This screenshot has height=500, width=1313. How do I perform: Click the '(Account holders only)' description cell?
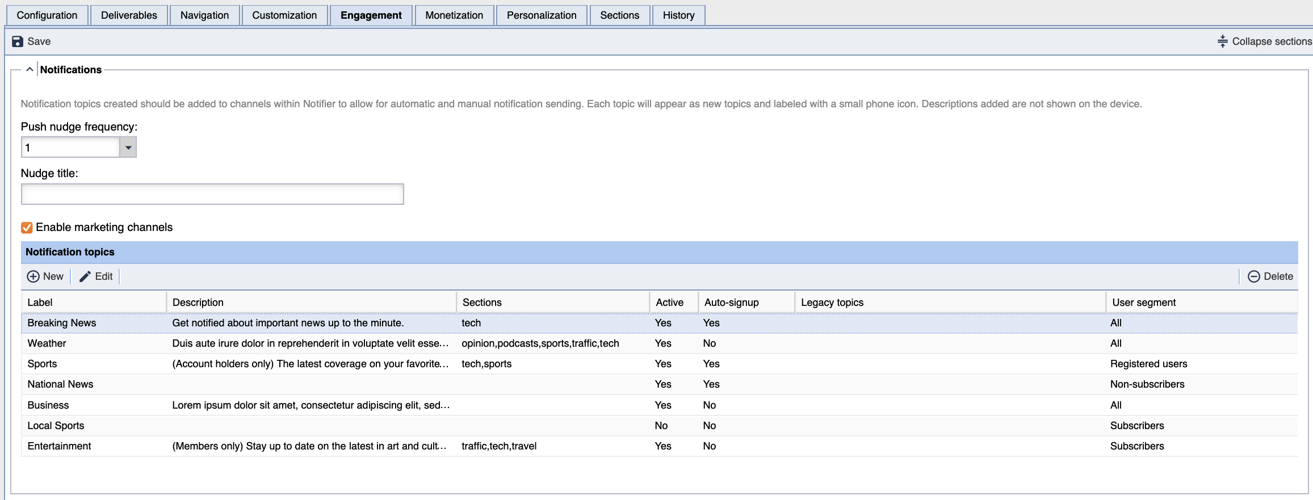(x=310, y=364)
